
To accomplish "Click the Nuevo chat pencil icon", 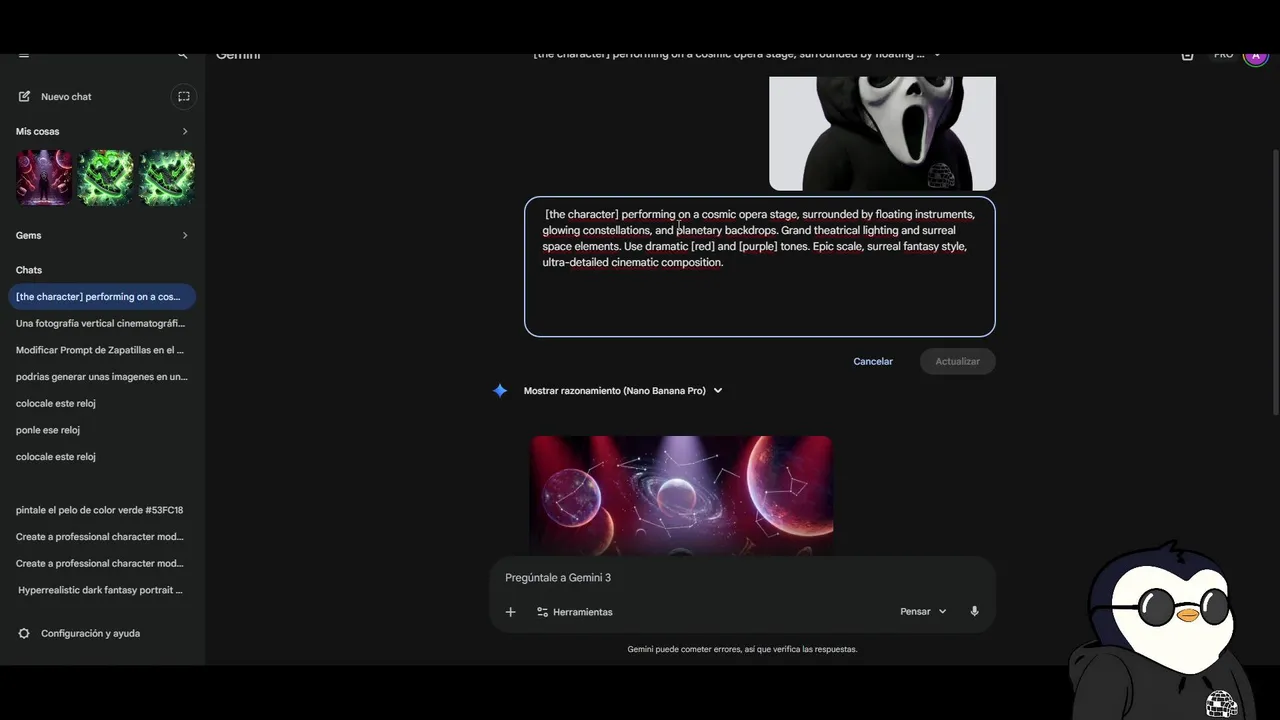I will [x=24, y=97].
